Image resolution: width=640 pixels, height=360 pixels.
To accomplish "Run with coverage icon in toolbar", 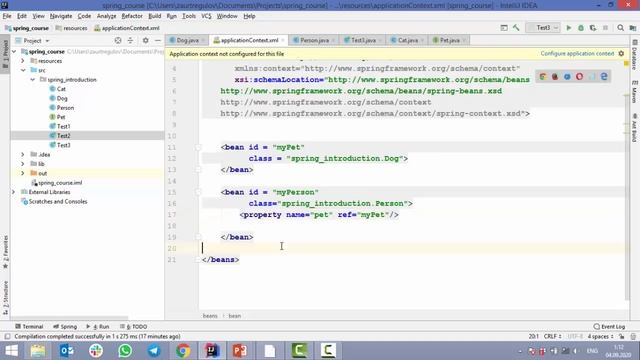I will coord(593,28).
